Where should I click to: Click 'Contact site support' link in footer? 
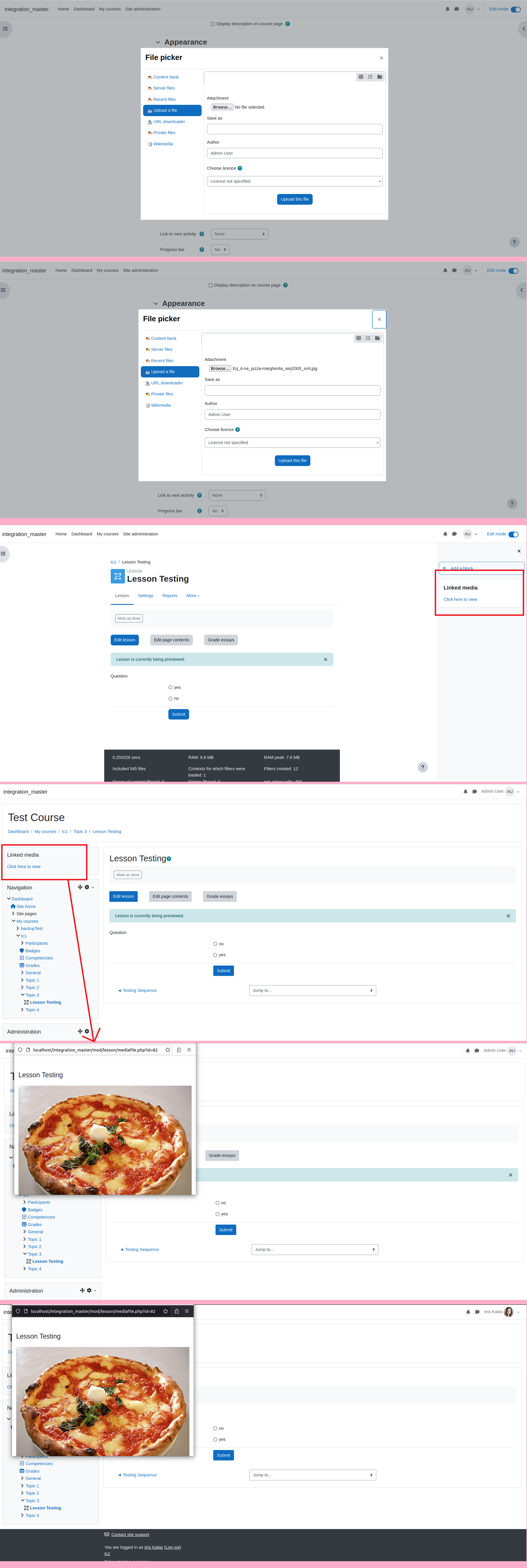(130, 1534)
